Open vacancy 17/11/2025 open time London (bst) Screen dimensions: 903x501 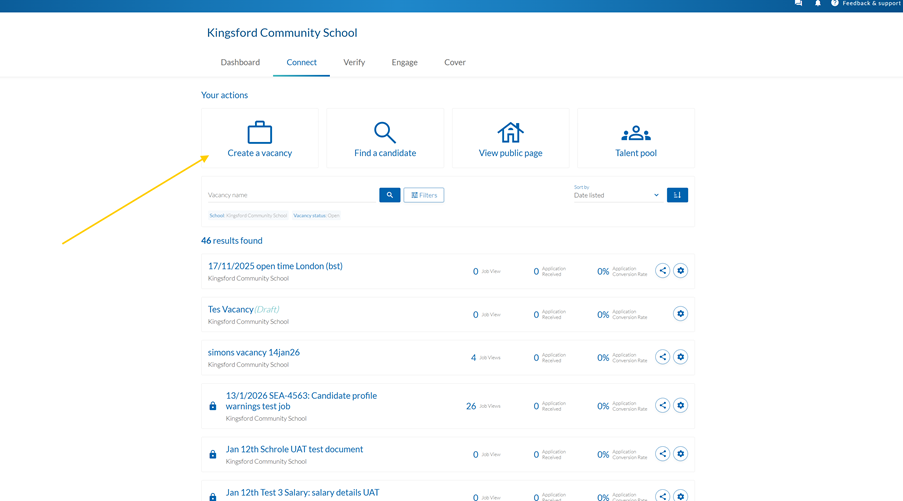(x=275, y=266)
